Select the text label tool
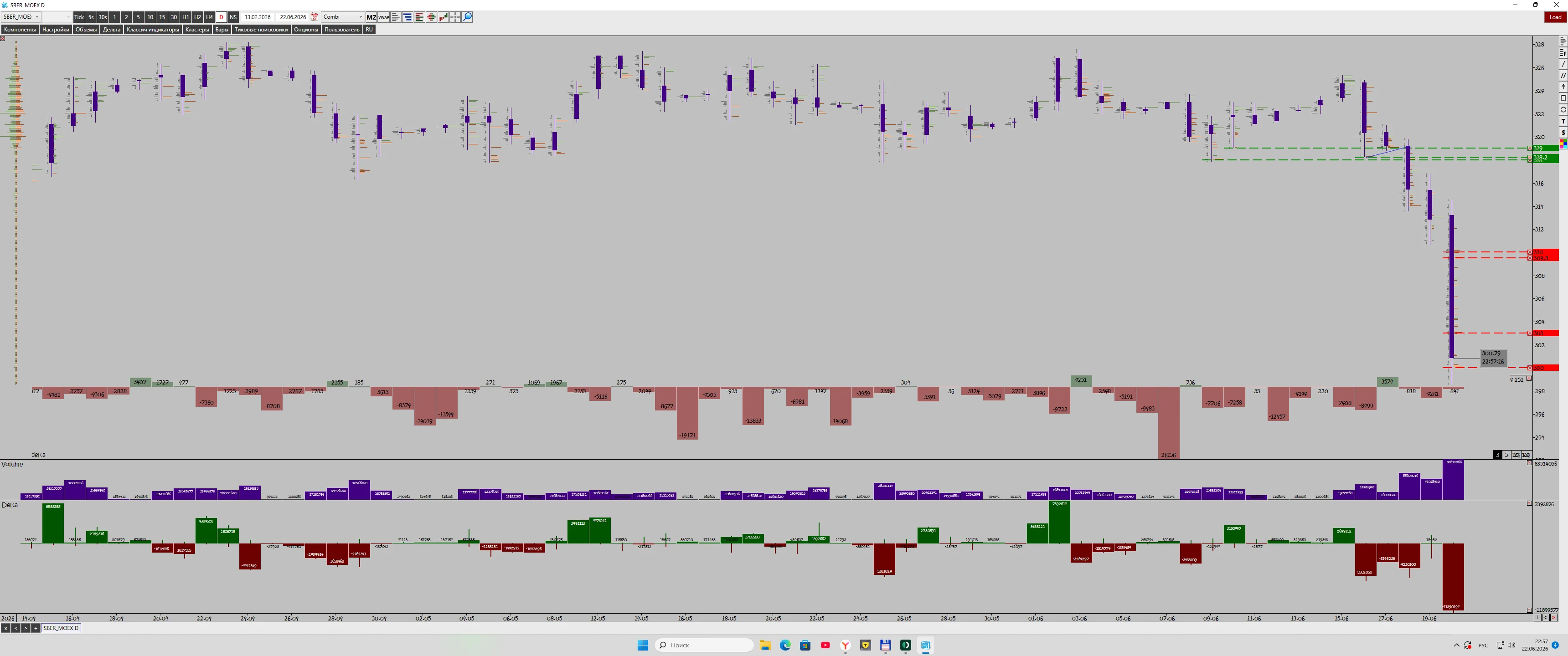Image resolution: width=1568 pixels, height=656 pixels. (1563, 121)
